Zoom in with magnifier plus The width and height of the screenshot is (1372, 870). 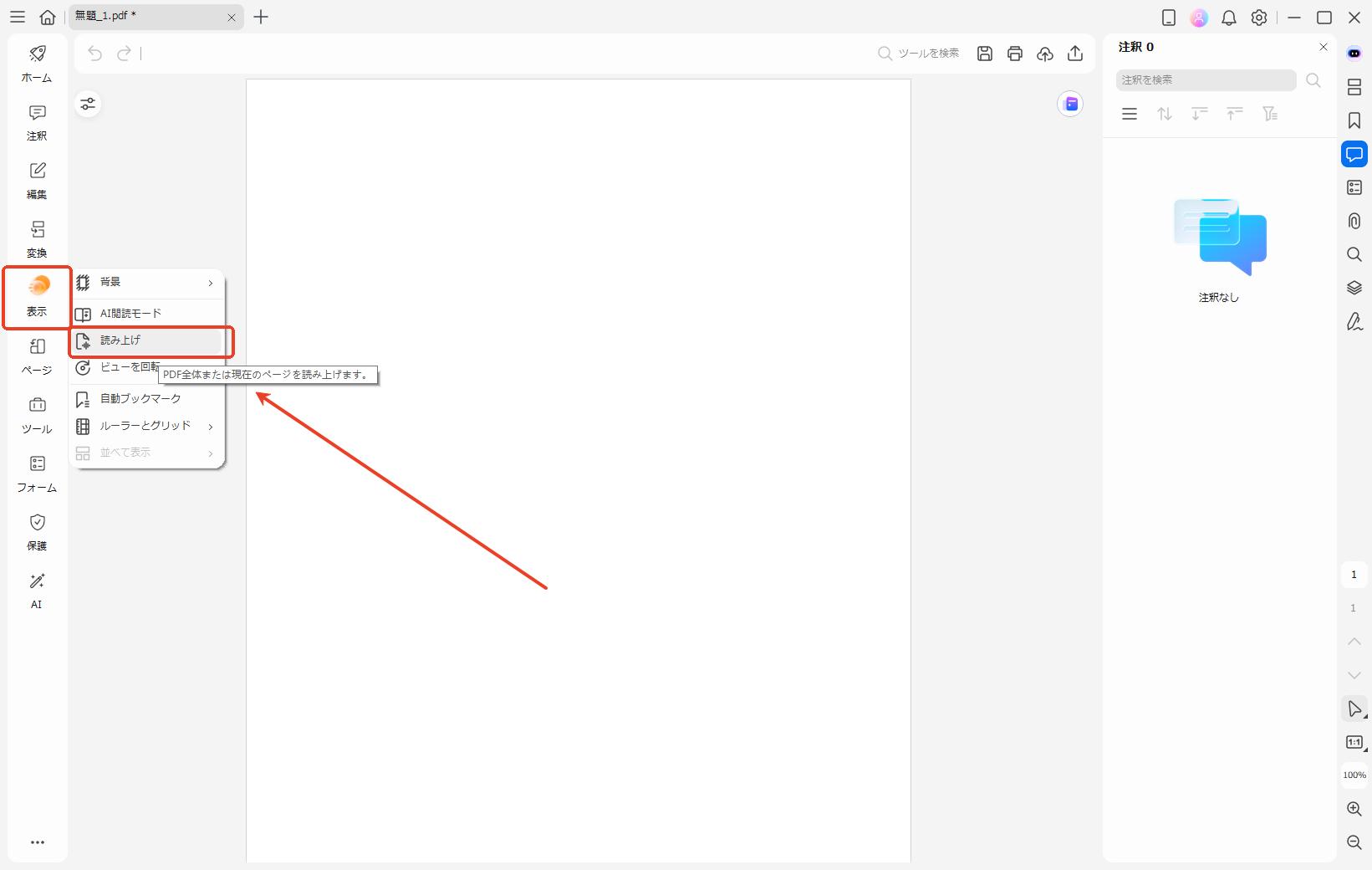pyautogui.click(x=1354, y=809)
